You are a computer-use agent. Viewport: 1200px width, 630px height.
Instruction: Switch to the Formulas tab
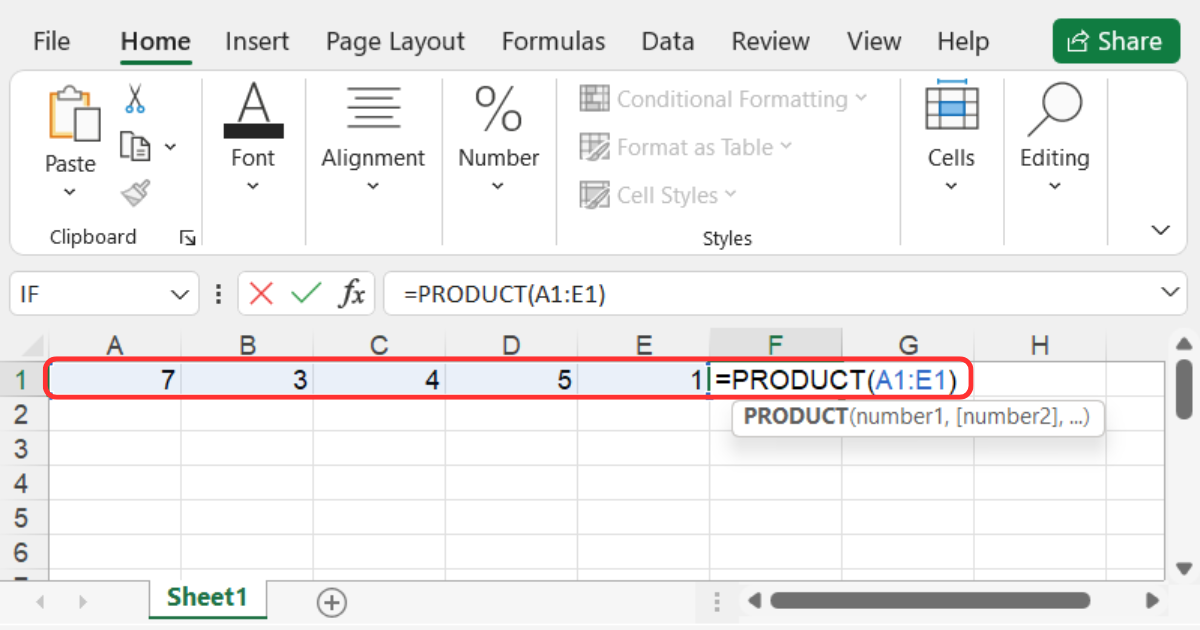click(x=553, y=42)
